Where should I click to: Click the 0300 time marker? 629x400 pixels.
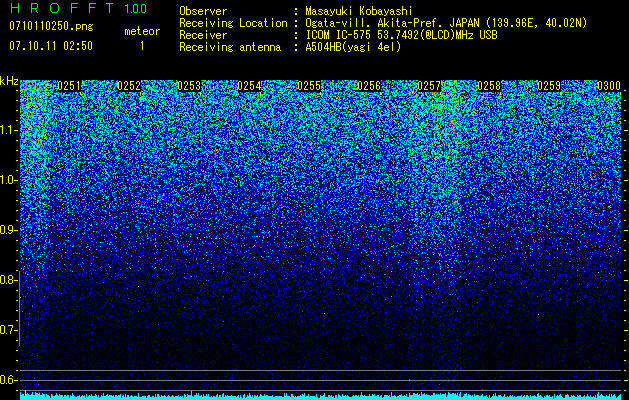tap(609, 86)
